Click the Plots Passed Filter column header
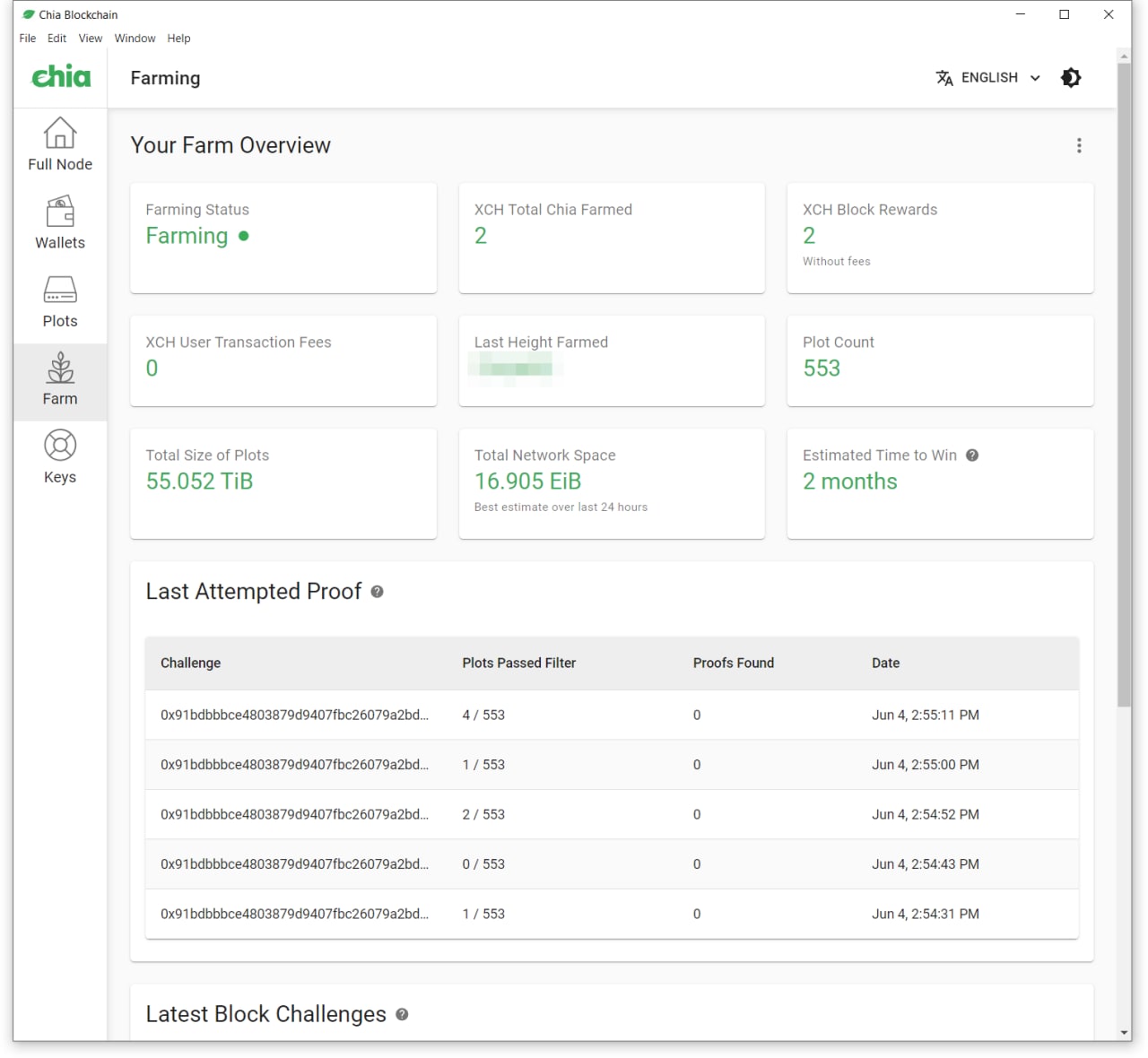The image size is (1148, 1058). click(519, 663)
